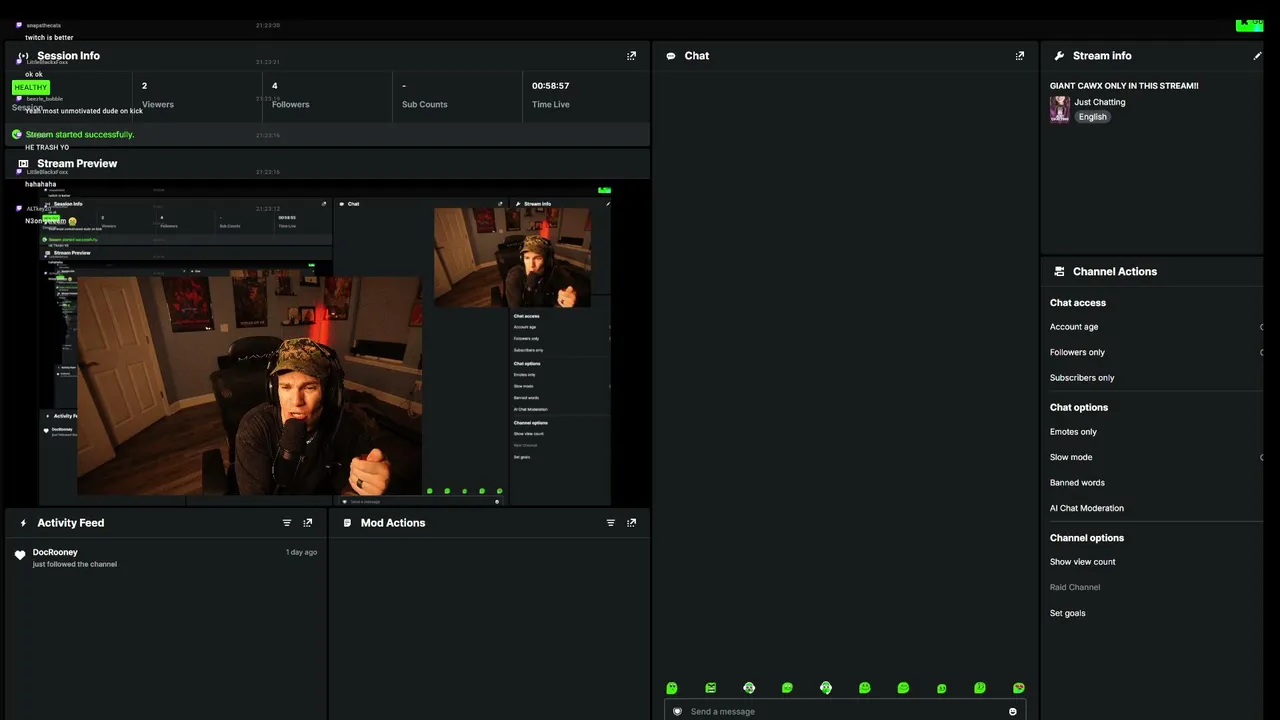Click the Time Live label
Screen dimensions: 1280x720
pos(551,104)
